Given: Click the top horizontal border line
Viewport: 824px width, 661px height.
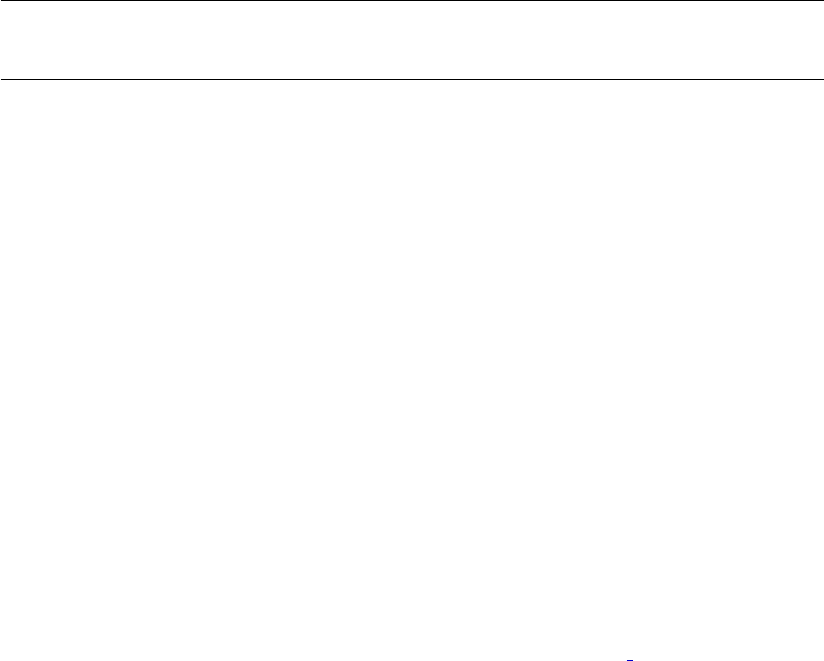Looking at the screenshot, I should point(412,1).
